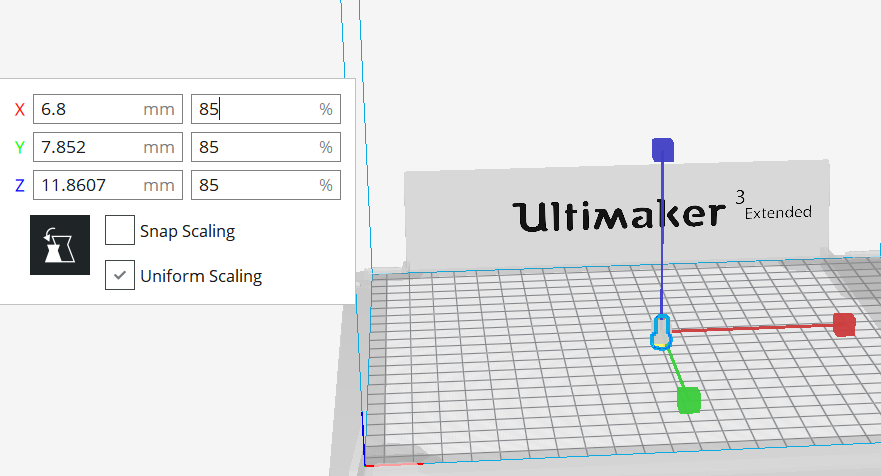The width and height of the screenshot is (881, 476).
Task: Click the X size field showing 6.8 mm
Action: coord(108,109)
